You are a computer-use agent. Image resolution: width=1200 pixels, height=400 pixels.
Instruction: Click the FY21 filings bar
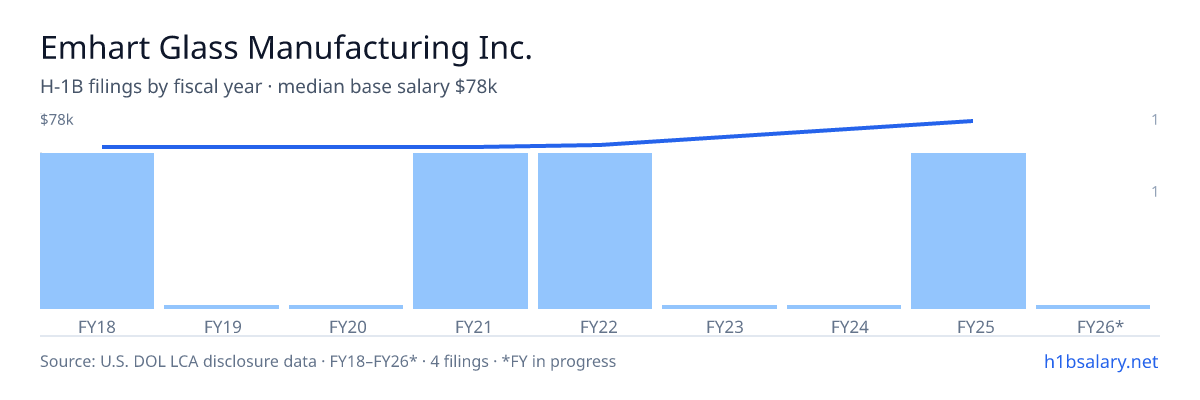click(470, 231)
